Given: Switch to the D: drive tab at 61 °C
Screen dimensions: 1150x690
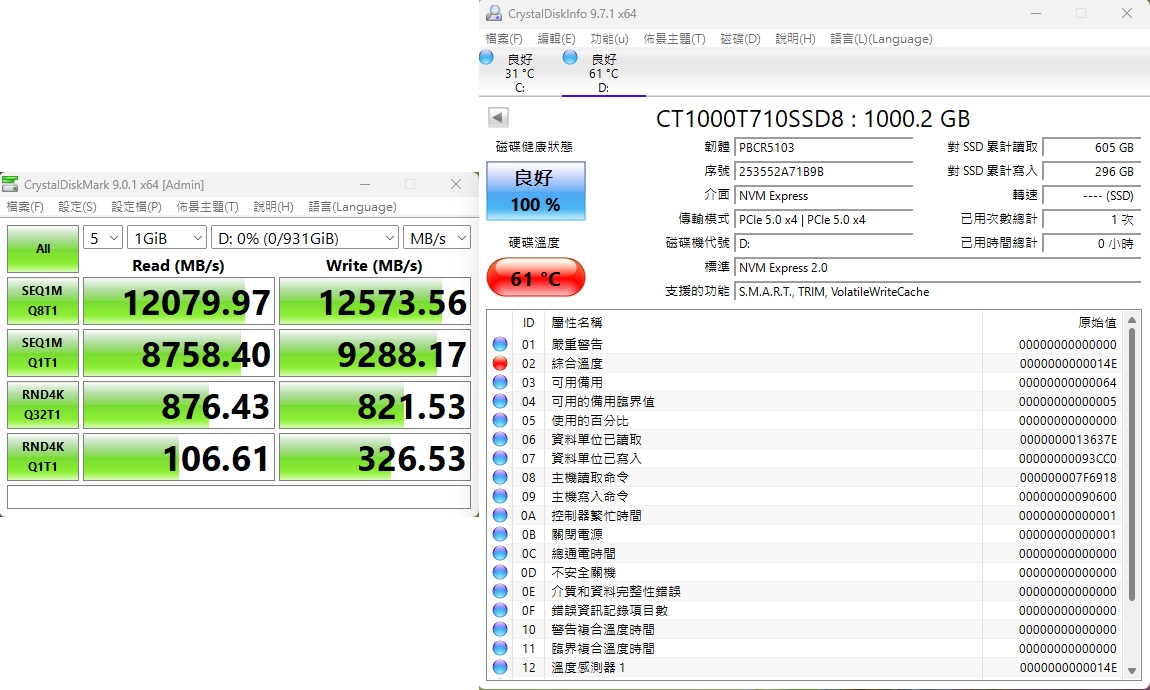Looking at the screenshot, I should coord(603,73).
